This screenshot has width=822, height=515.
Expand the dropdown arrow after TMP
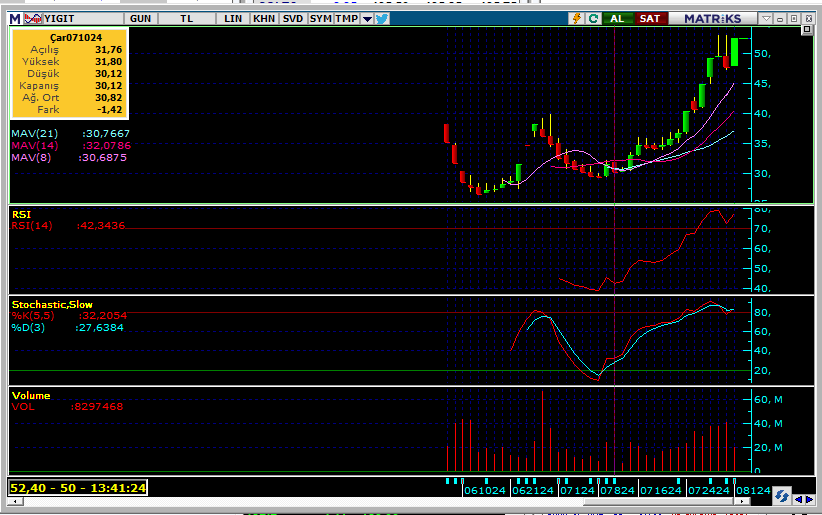coord(367,18)
